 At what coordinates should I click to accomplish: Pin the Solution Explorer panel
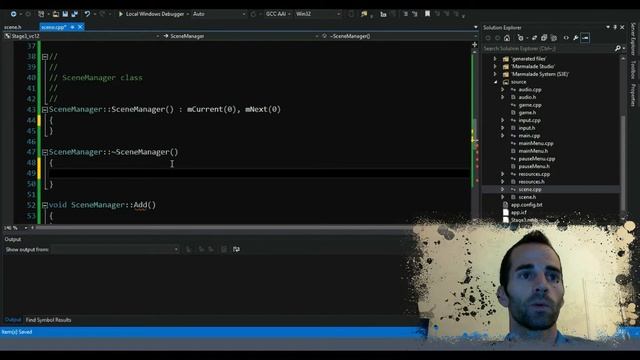coord(615,27)
